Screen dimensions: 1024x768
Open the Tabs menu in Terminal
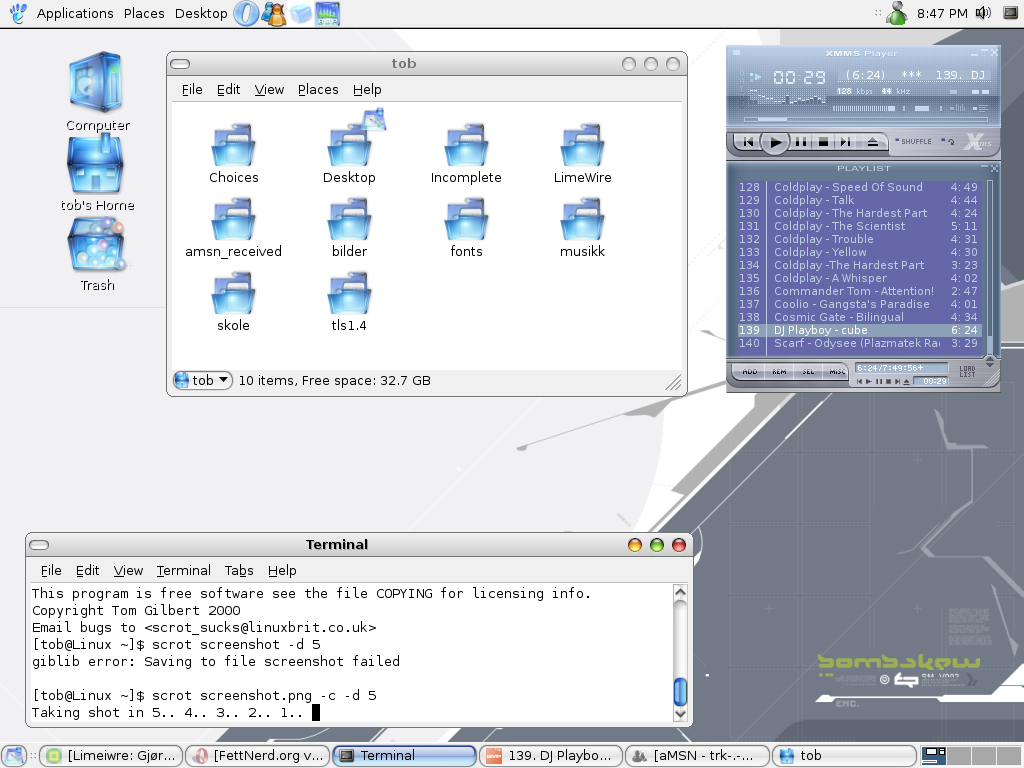(239, 570)
